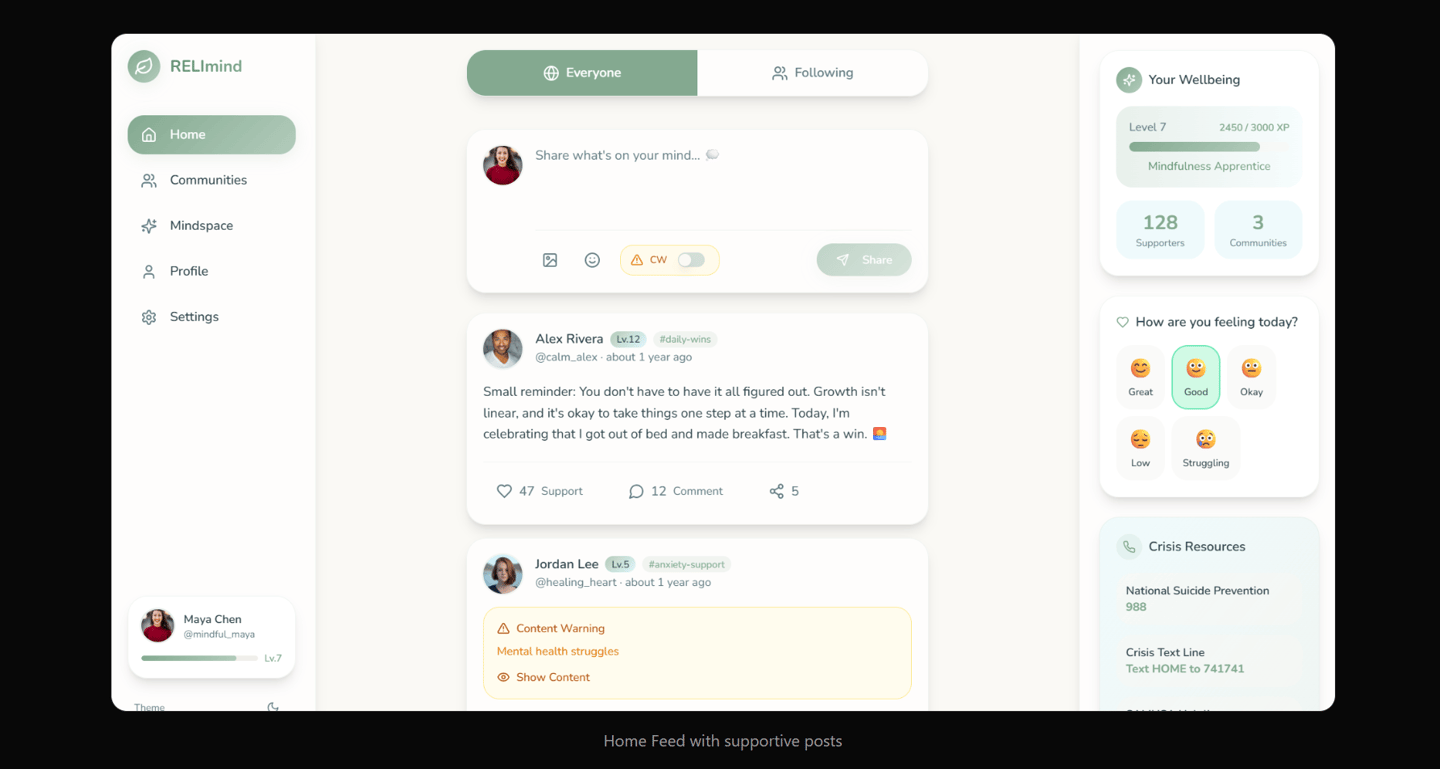Click Maya's avatar in the post composer

pyautogui.click(x=503, y=166)
